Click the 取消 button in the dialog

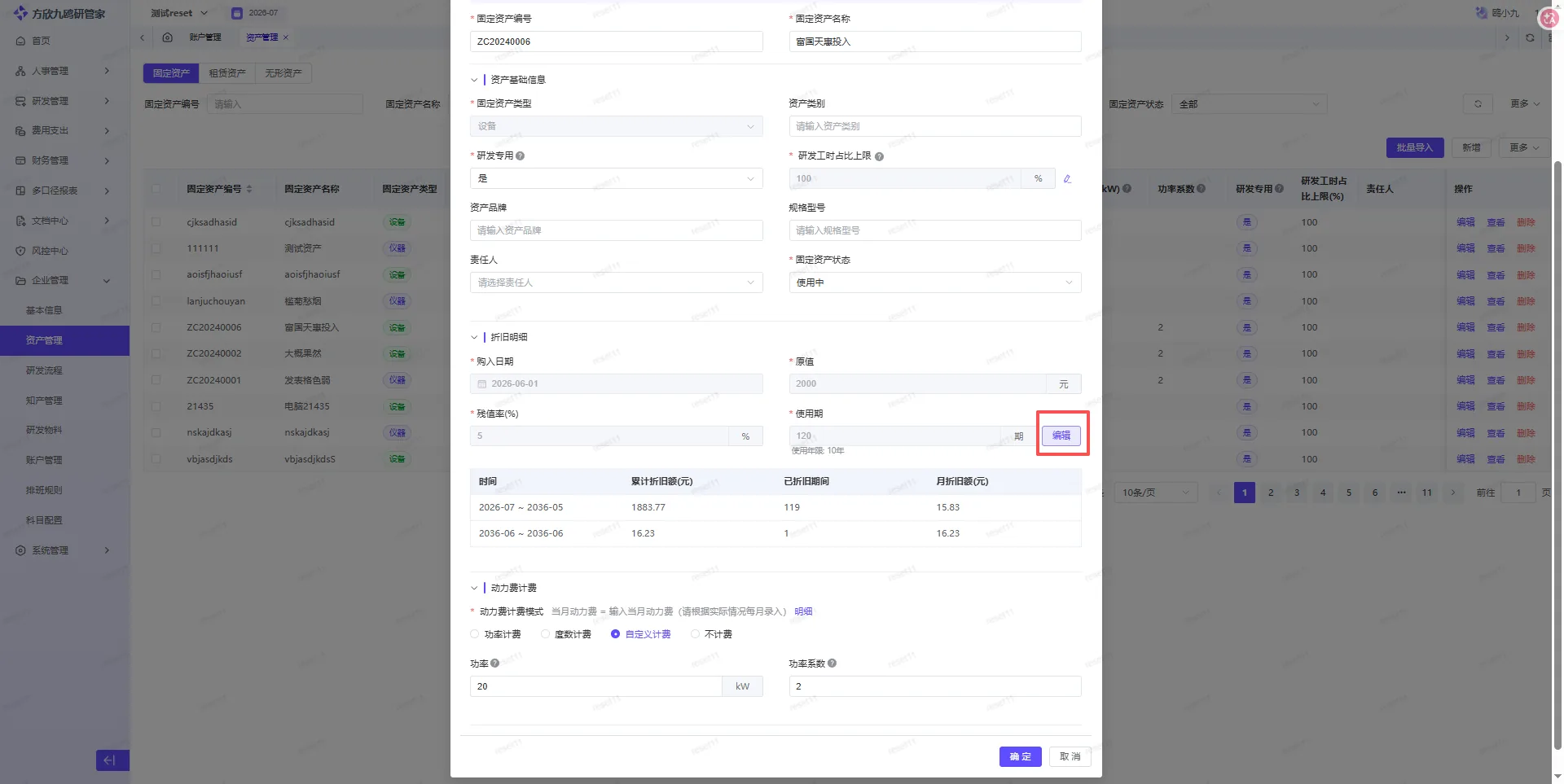[x=1070, y=757]
